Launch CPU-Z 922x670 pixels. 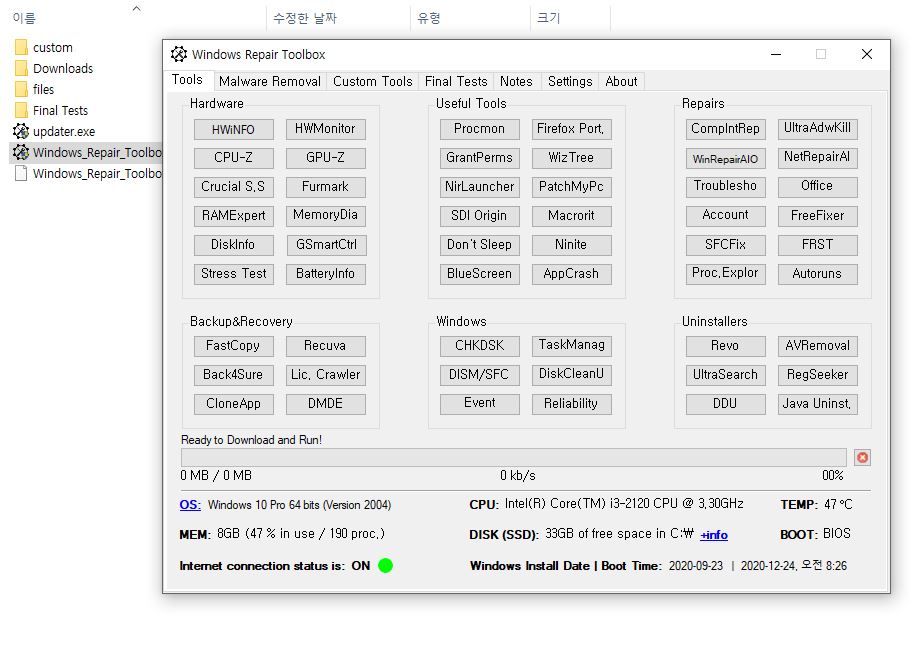233,158
